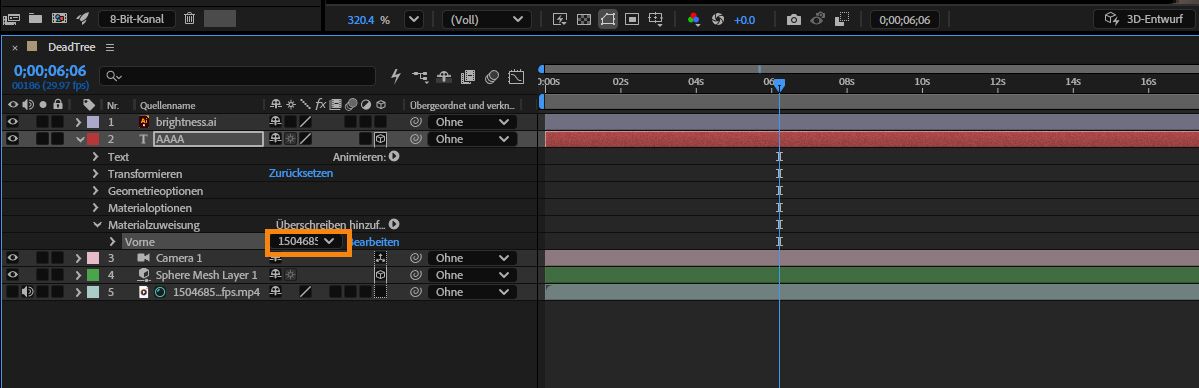This screenshot has height=388, width=1199.
Task: Click Zurücksetzen to reset transform
Action: point(301,173)
